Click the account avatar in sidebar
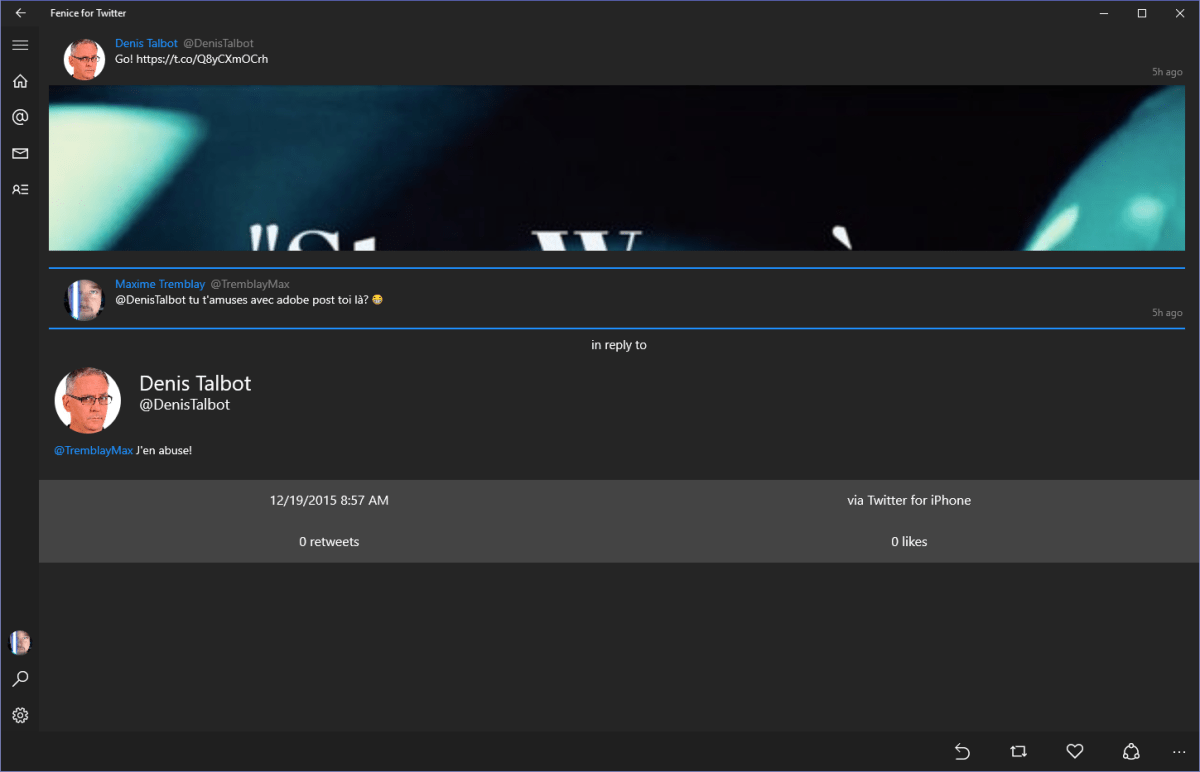 [20, 642]
